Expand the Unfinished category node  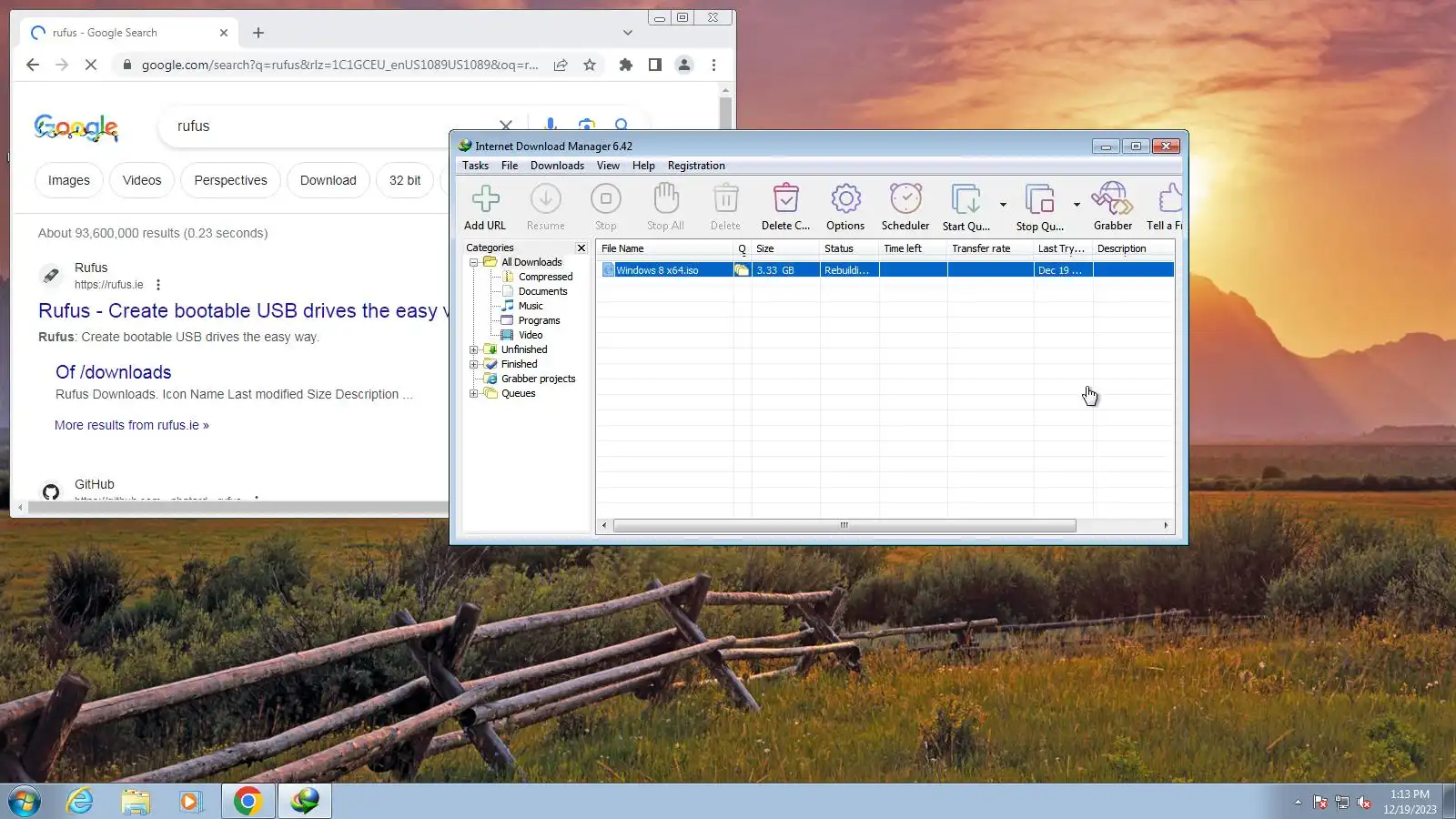pos(473,349)
